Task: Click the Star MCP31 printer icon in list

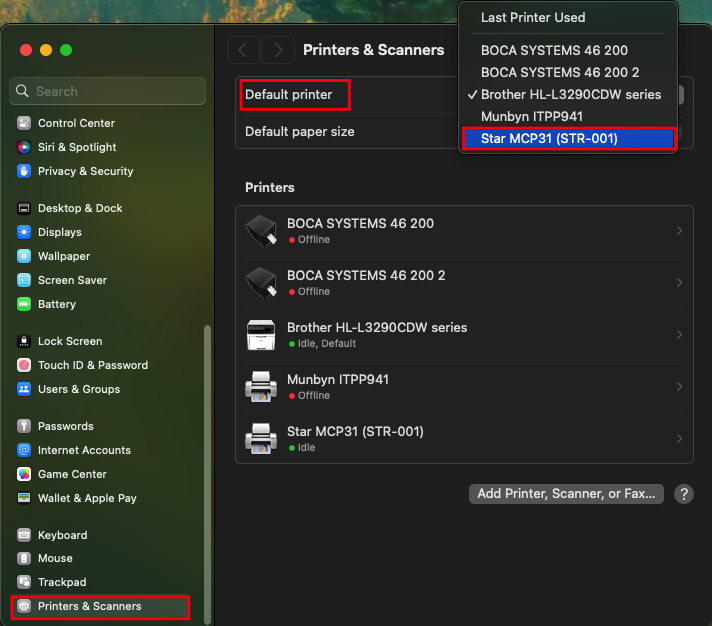Action: [x=261, y=439]
